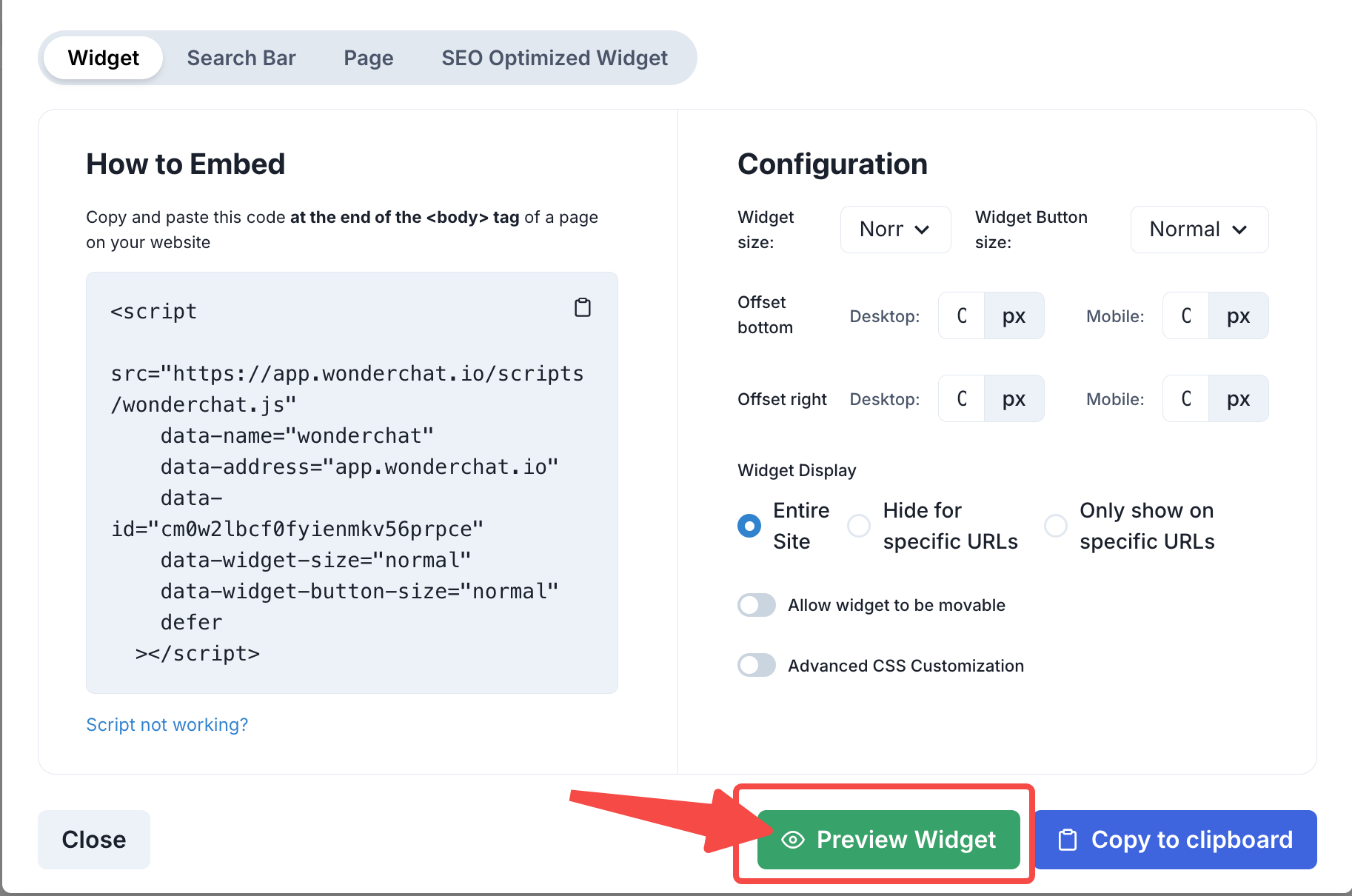Select the Widget tab

click(x=104, y=58)
